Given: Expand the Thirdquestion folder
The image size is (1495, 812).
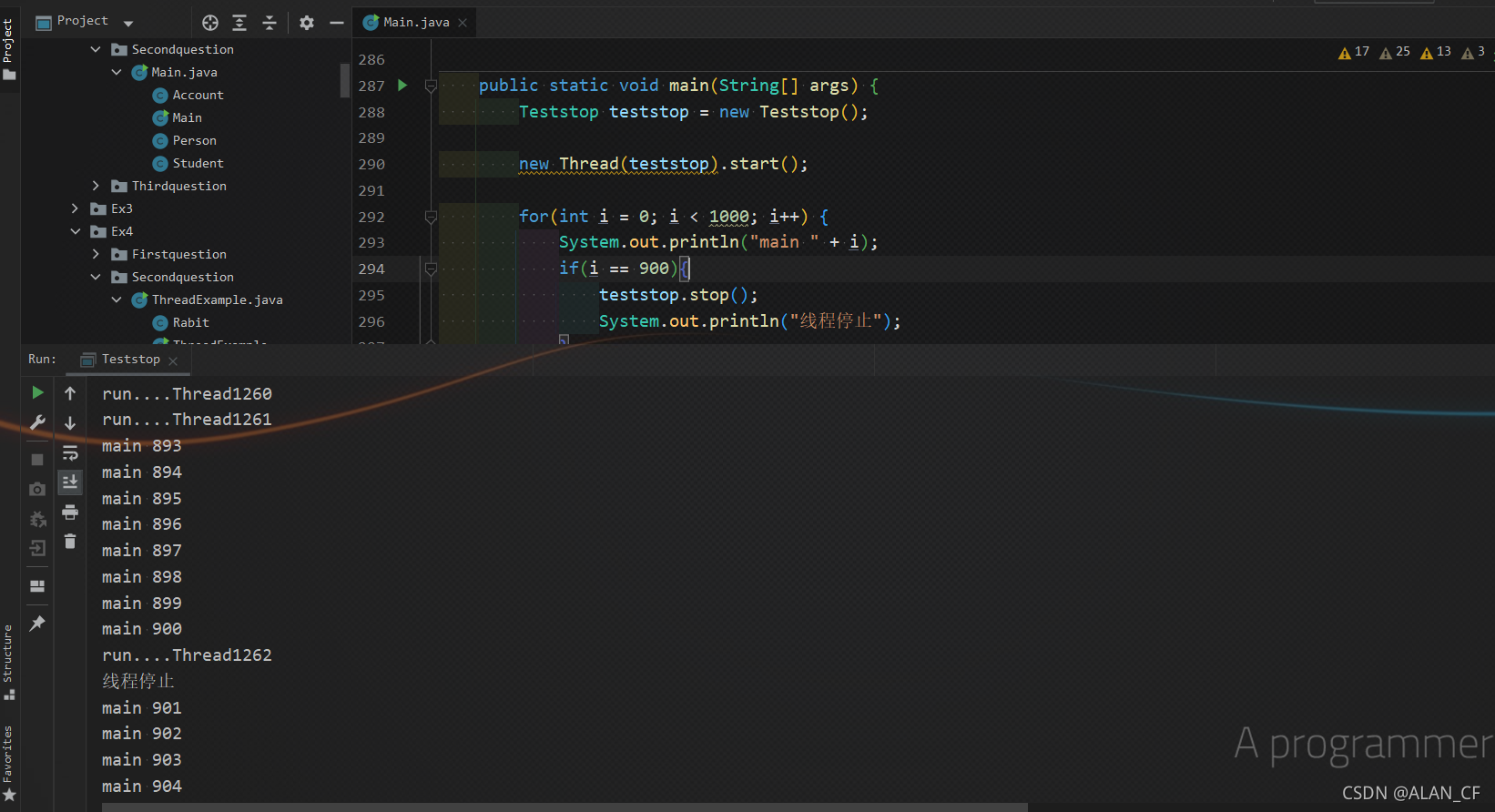Looking at the screenshot, I should pos(96,186).
